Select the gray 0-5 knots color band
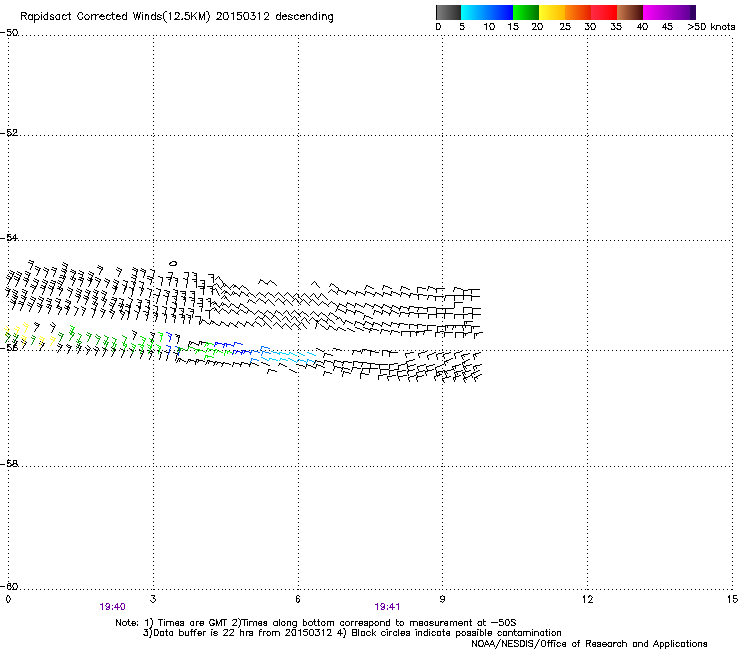 coord(448,12)
